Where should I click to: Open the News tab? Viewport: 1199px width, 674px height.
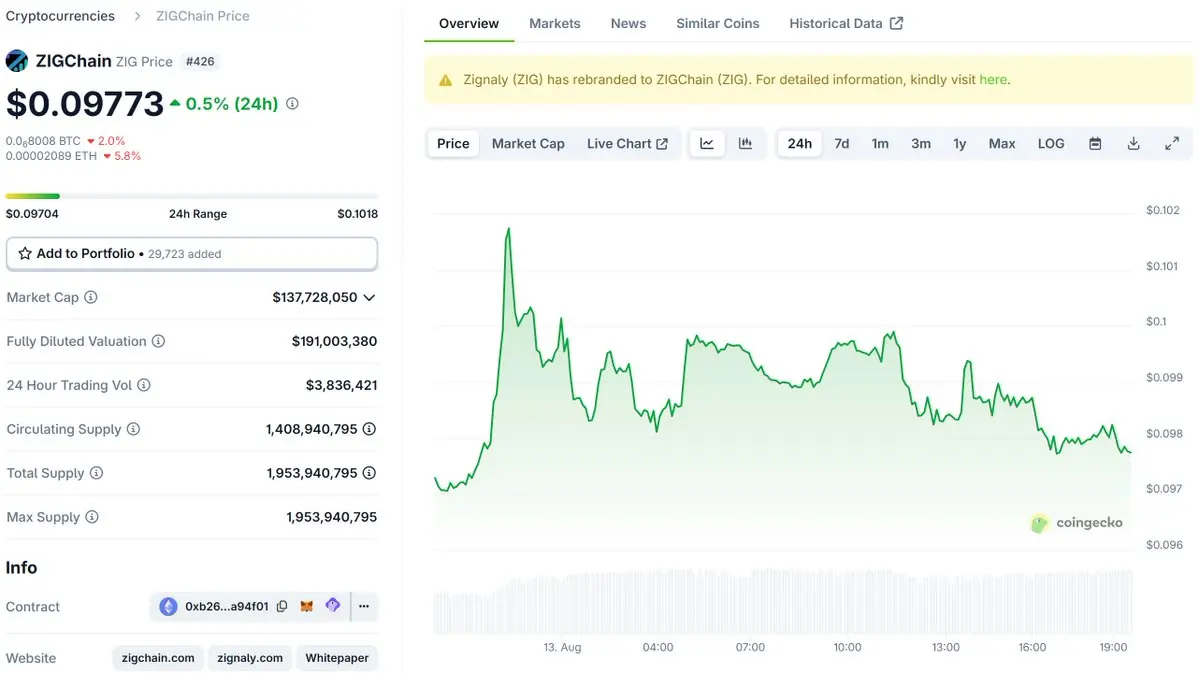pyautogui.click(x=629, y=24)
